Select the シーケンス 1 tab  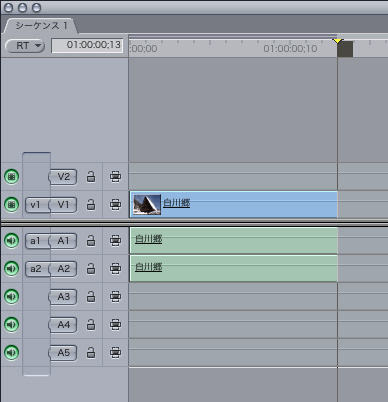[41, 26]
